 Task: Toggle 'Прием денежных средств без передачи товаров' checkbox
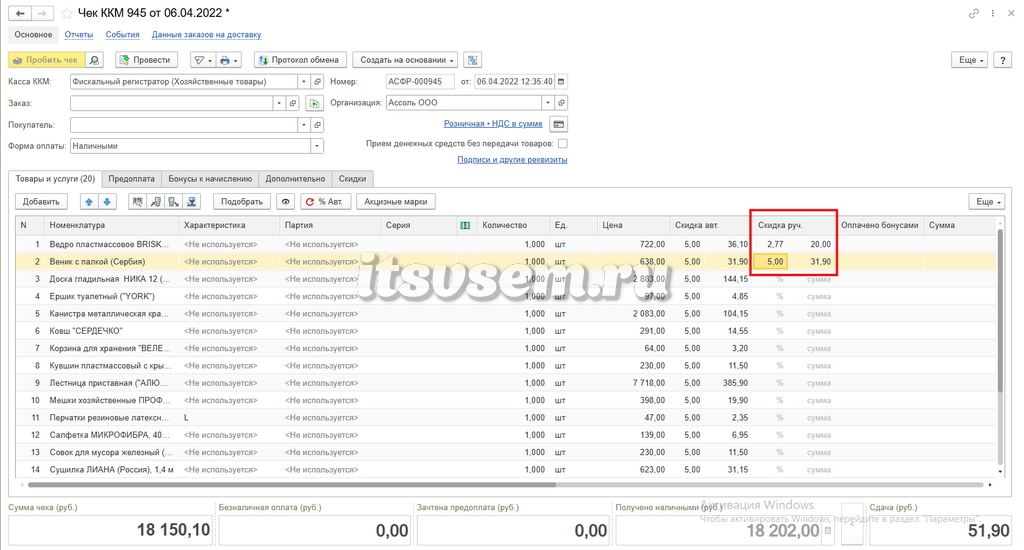point(563,143)
